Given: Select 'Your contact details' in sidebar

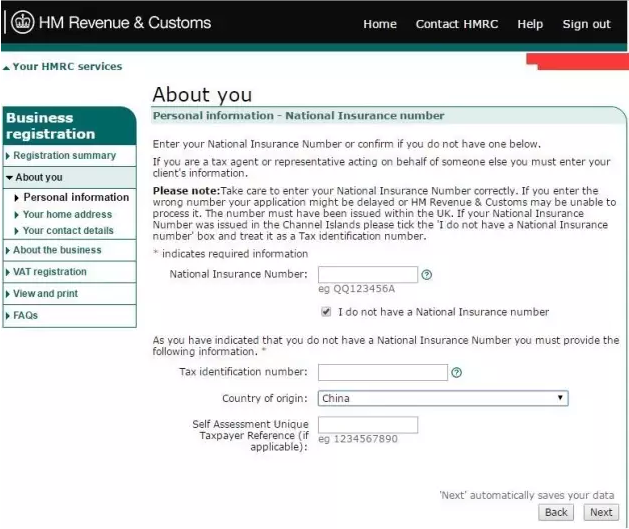Looking at the screenshot, I should point(68,231).
